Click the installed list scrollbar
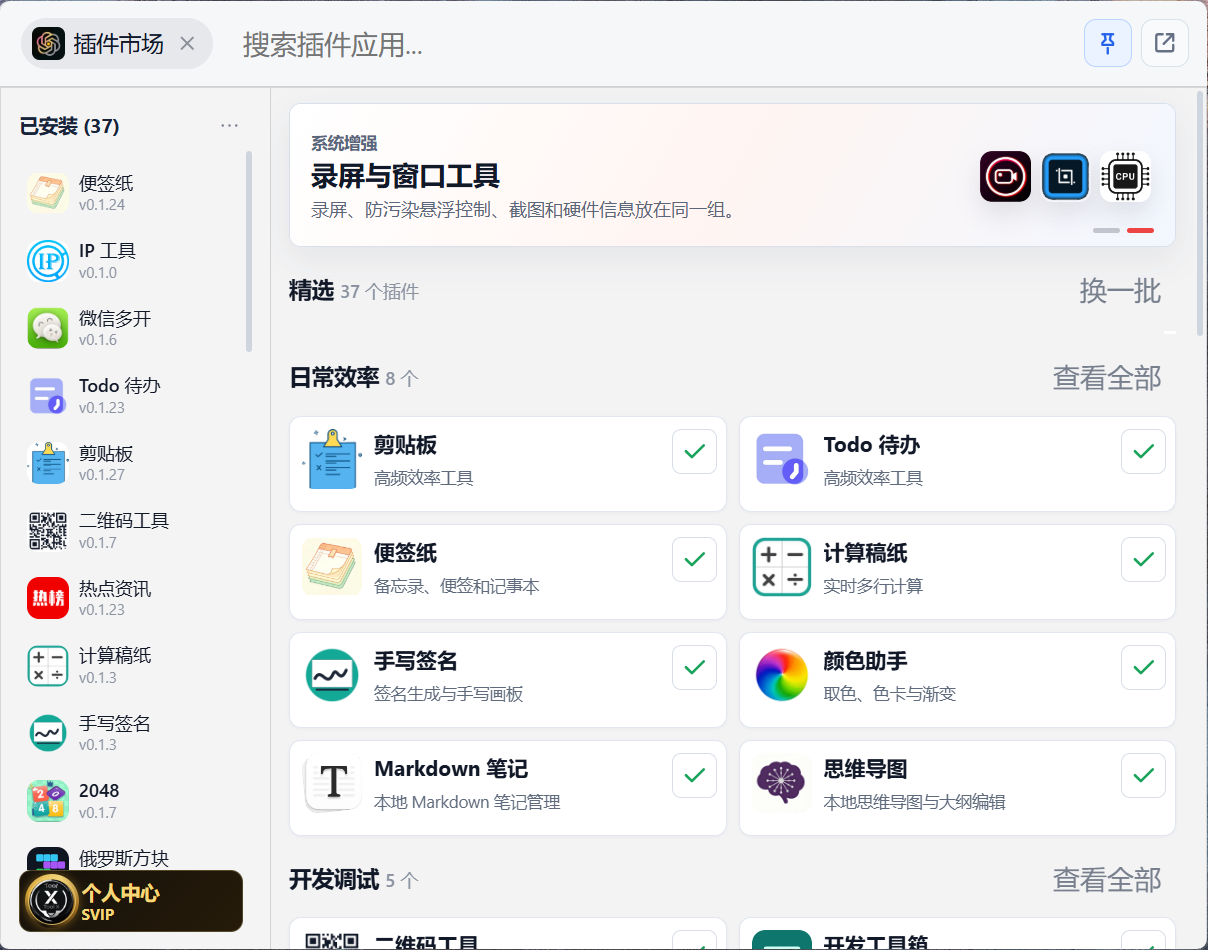The height and width of the screenshot is (950, 1208). point(249,251)
